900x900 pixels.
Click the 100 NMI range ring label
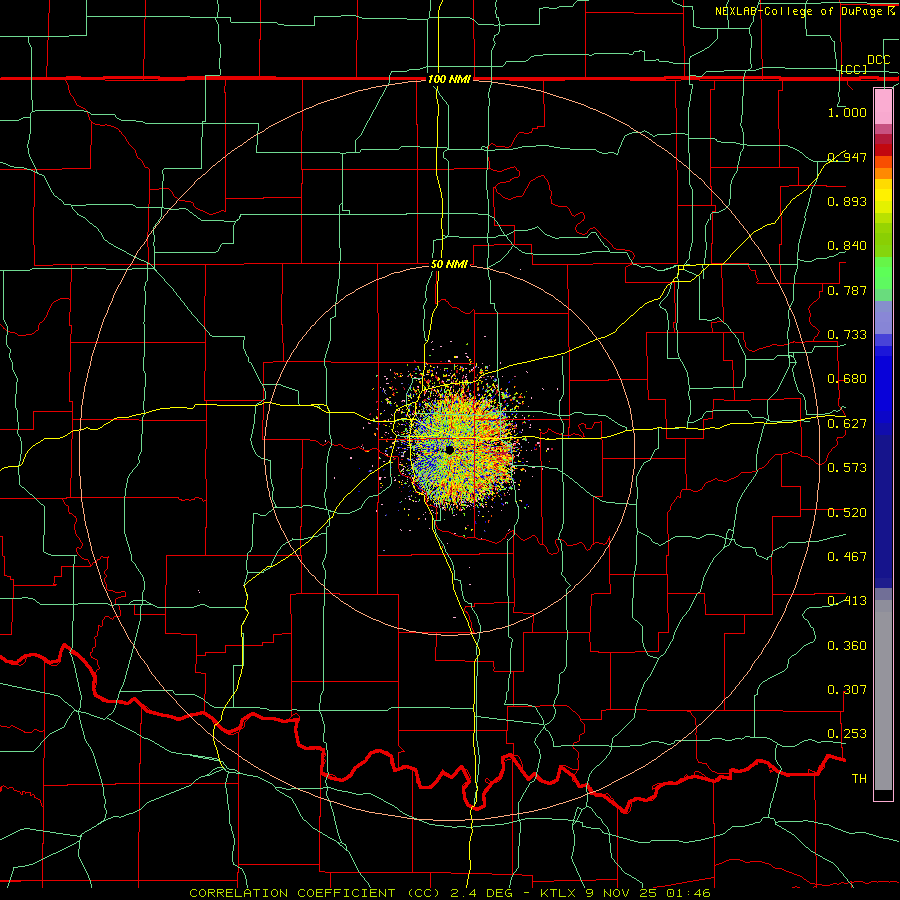(x=449, y=79)
